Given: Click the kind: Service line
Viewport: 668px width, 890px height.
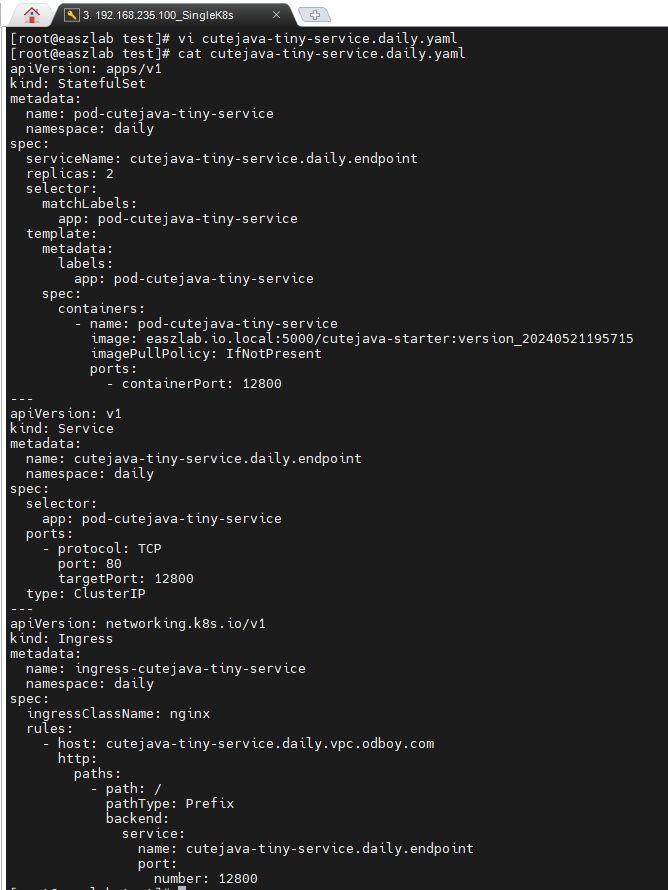Looking at the screenshot, I should click(x=57, y=428).
